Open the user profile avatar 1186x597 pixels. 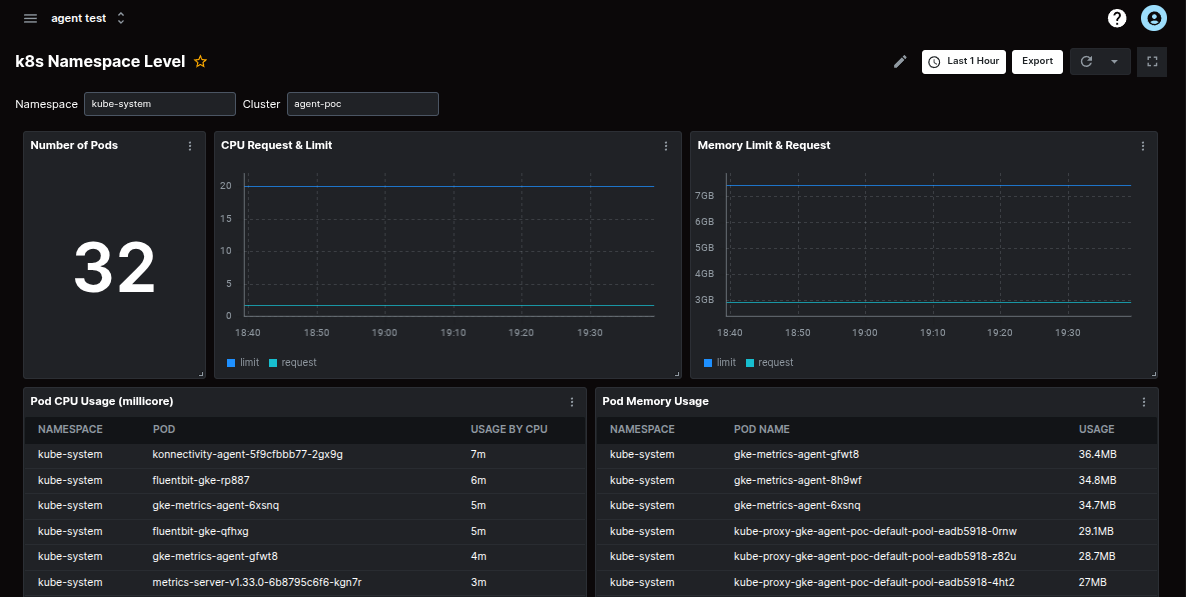pyautogui.click(x=1153, y=17)
